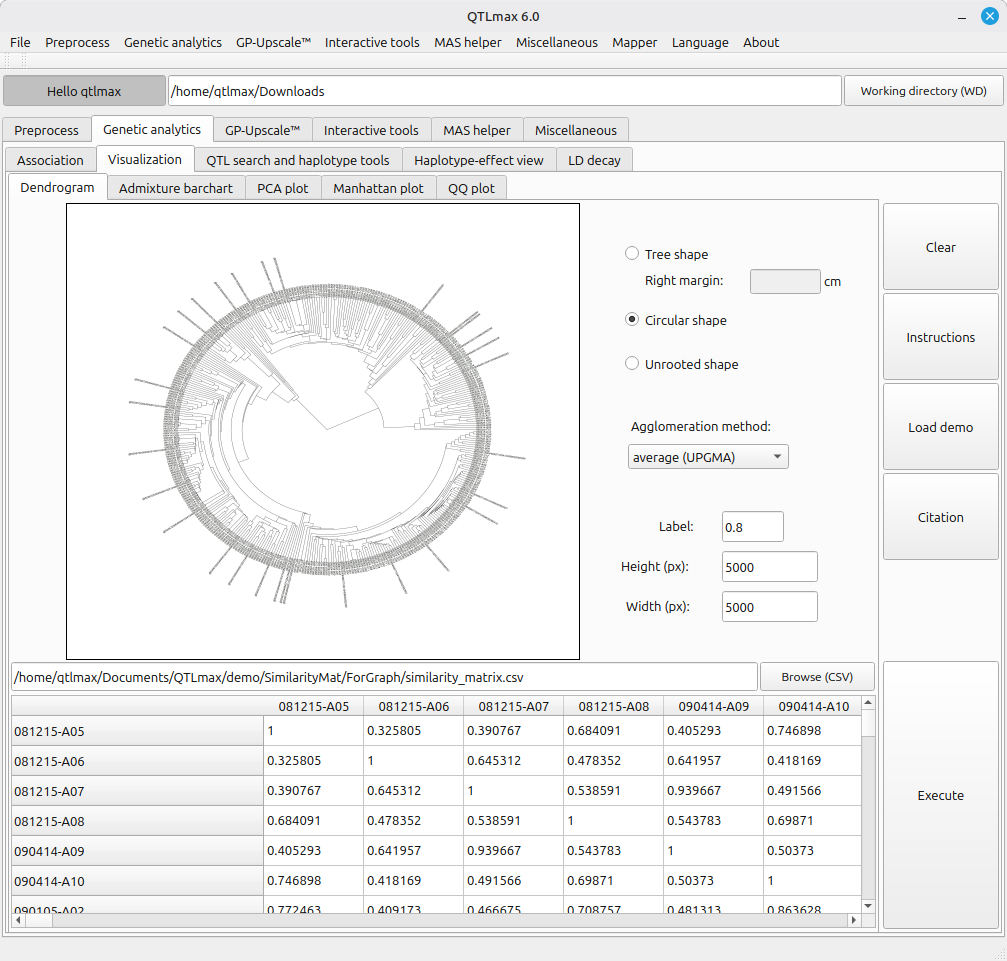Click the Height (px) input field

tap(769, 567)
